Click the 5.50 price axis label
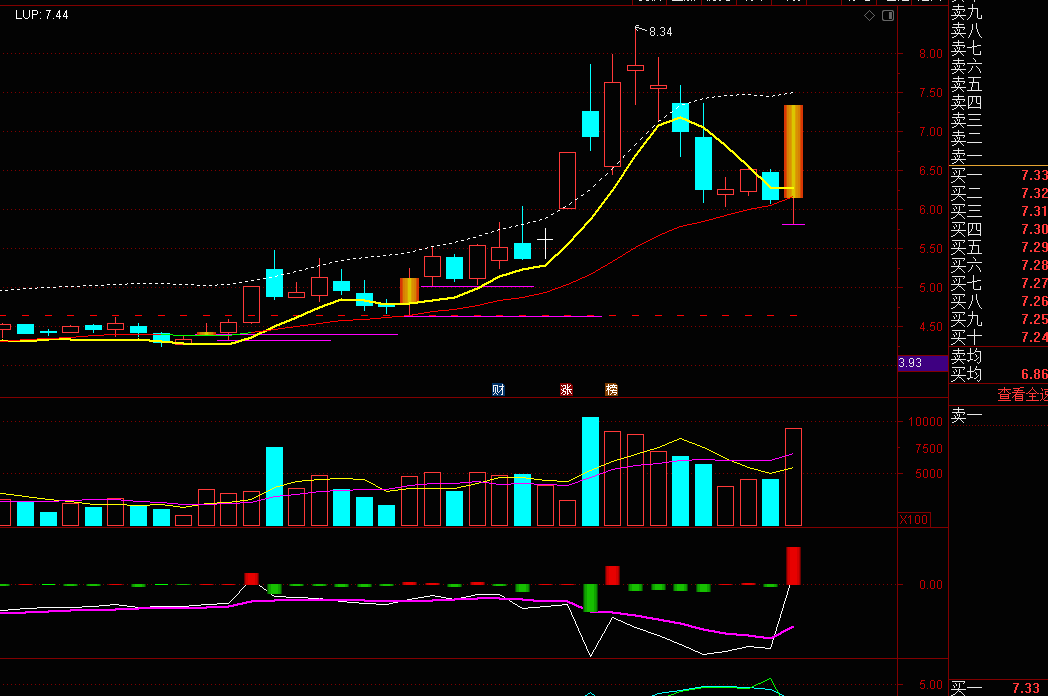Screen dimensions: 1048x696 [x=930, y=249]
